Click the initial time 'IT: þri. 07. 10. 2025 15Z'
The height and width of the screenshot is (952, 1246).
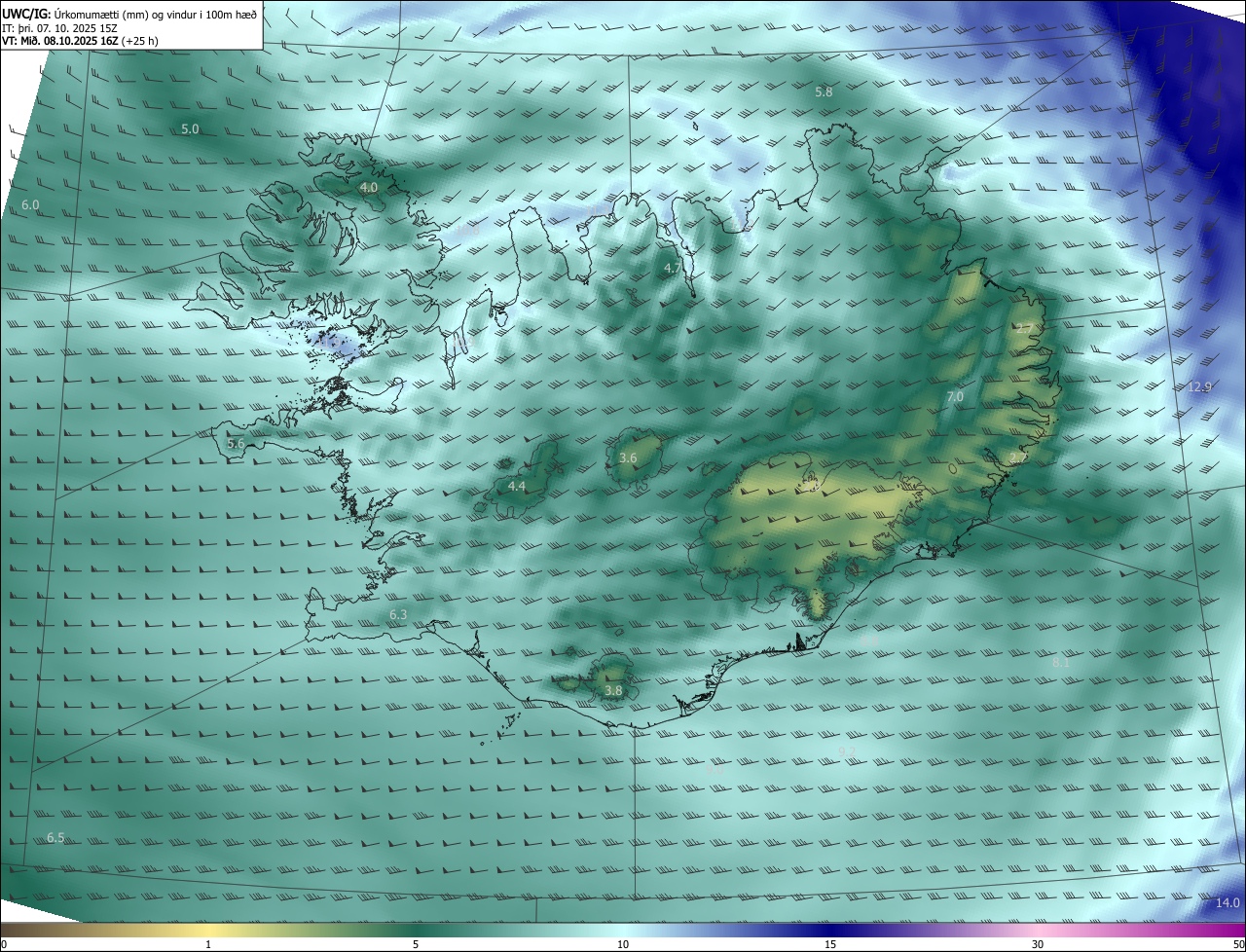point(60,27)
